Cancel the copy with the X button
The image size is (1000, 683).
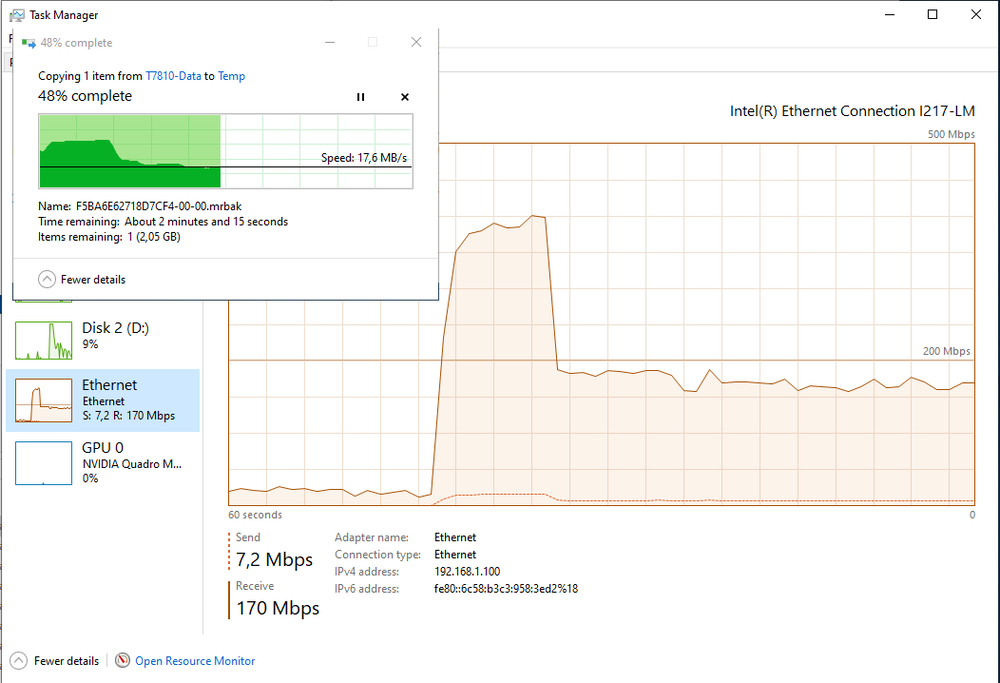[x=404, y=97]
